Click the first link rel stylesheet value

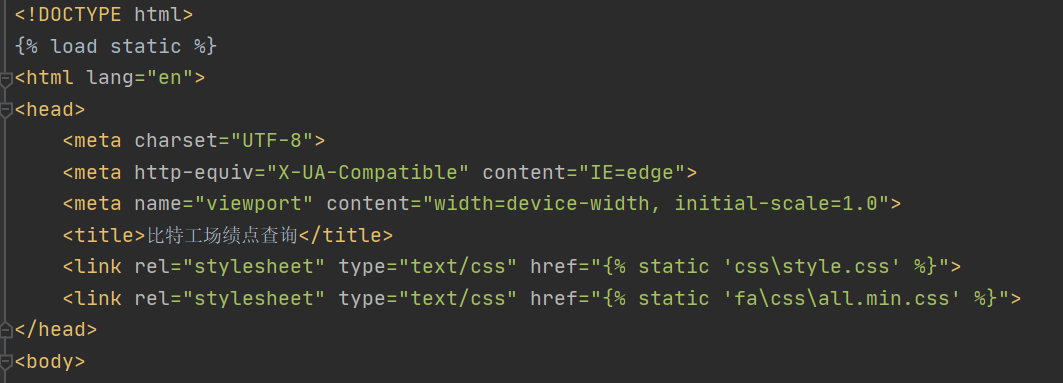(254, 266)
